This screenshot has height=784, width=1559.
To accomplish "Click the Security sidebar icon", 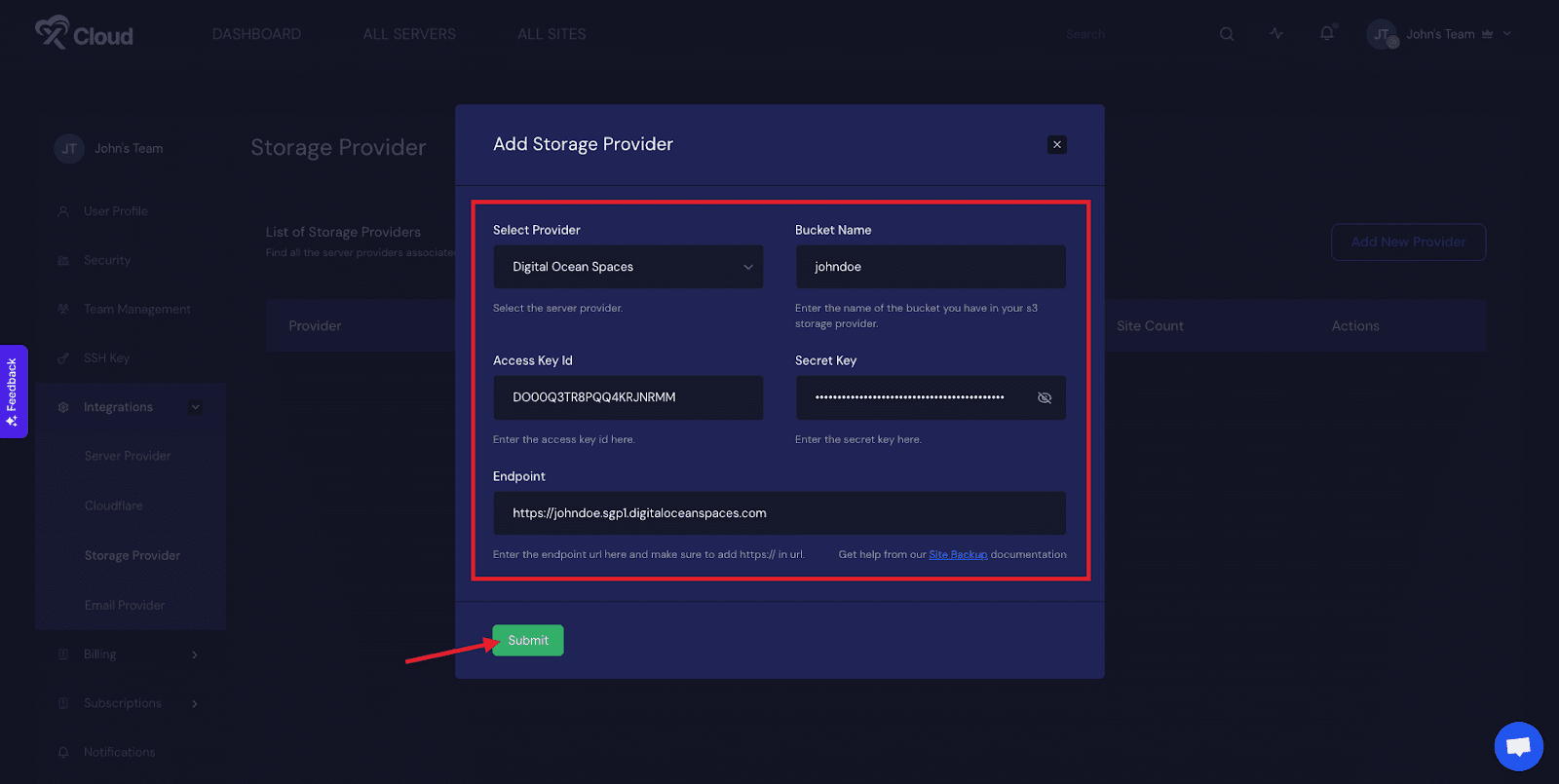I will click(x=63, y=260).
